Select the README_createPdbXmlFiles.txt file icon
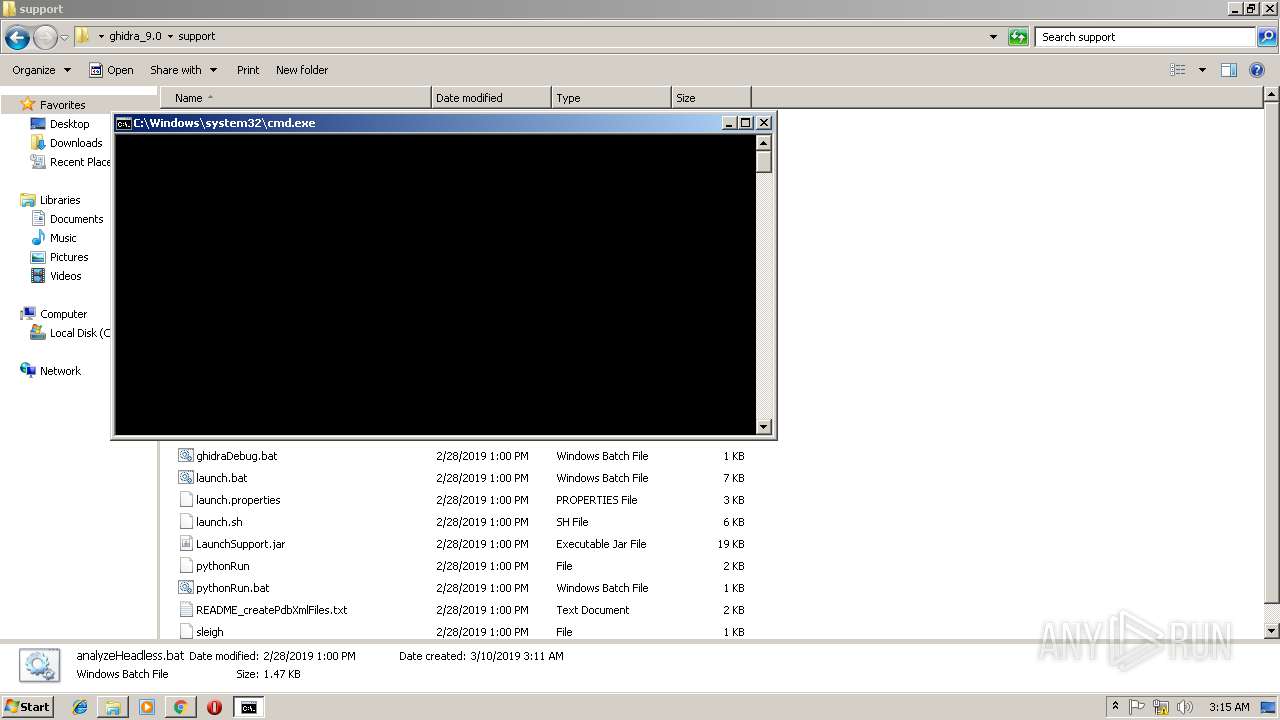 coord(186,610)
